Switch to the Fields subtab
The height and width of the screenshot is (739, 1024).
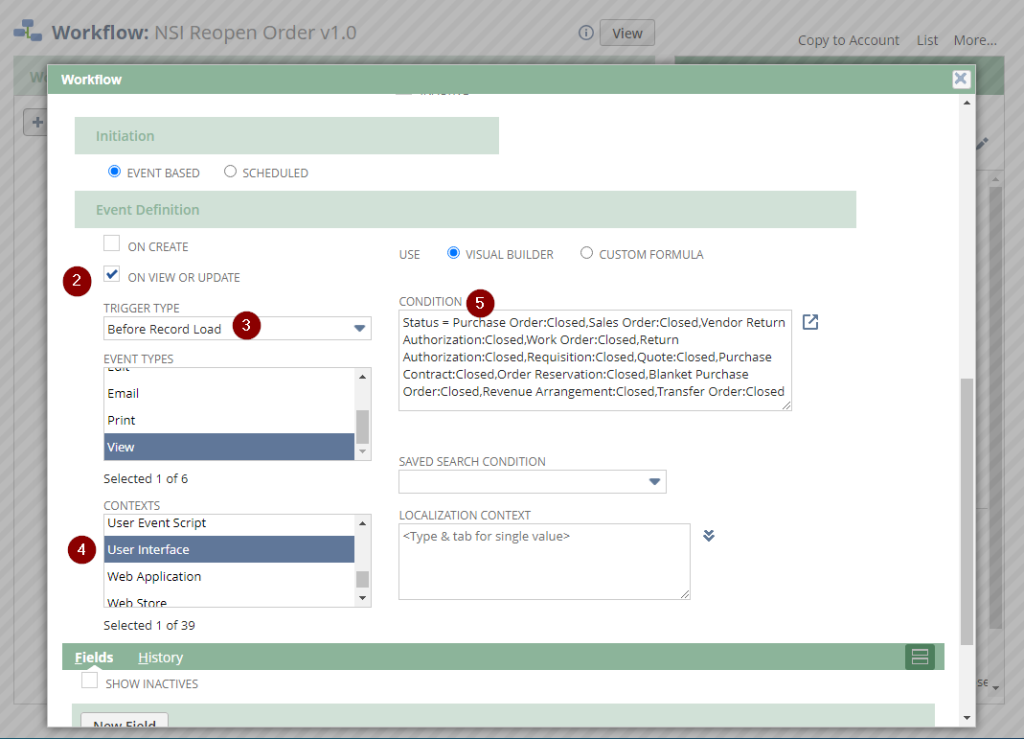point(94,657)
